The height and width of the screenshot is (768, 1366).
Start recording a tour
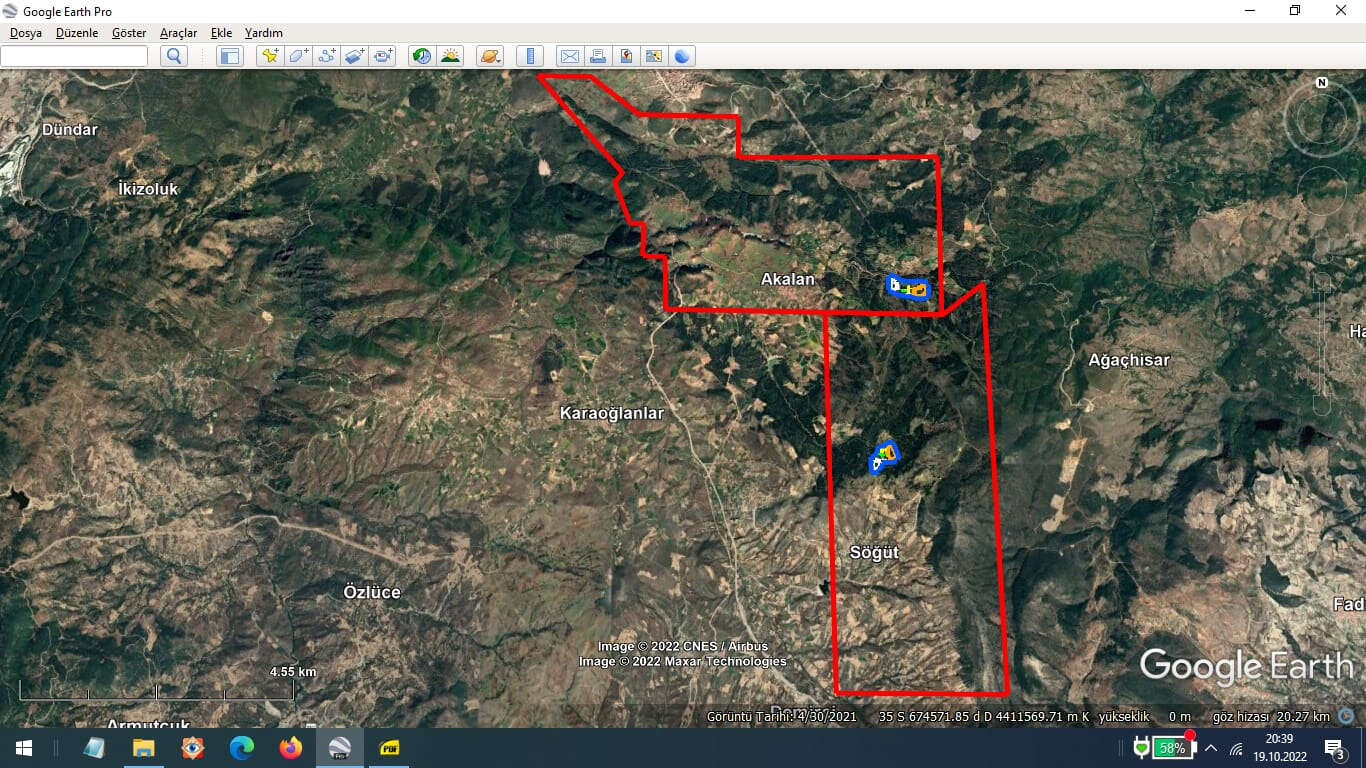(384, 56)
